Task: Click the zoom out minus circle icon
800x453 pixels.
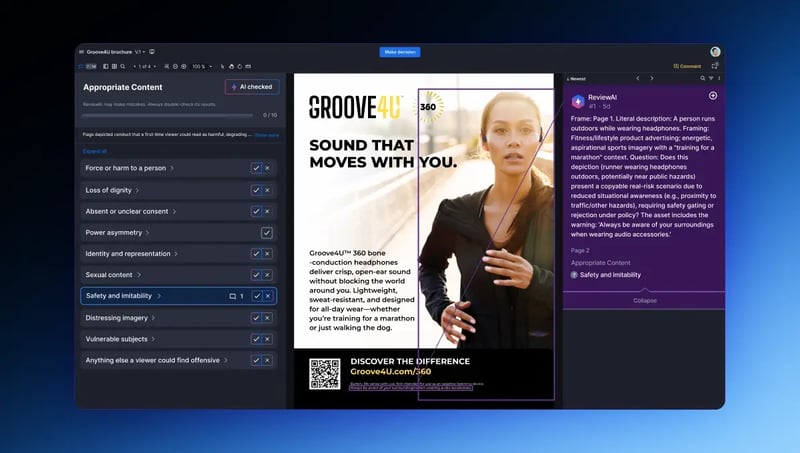Action: [175, 66]
